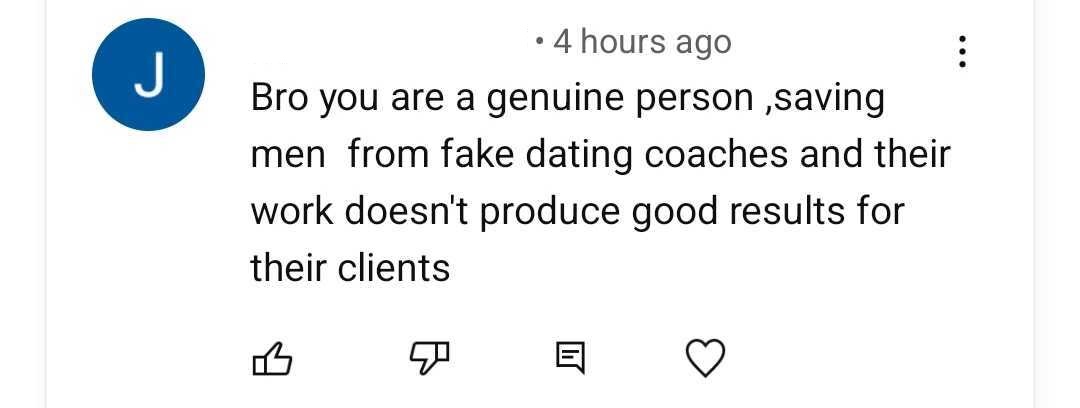The width and height of the screenshot is (1080, 408).
Task: Click the word "men" in the comment
Action: tap(283, 156)
